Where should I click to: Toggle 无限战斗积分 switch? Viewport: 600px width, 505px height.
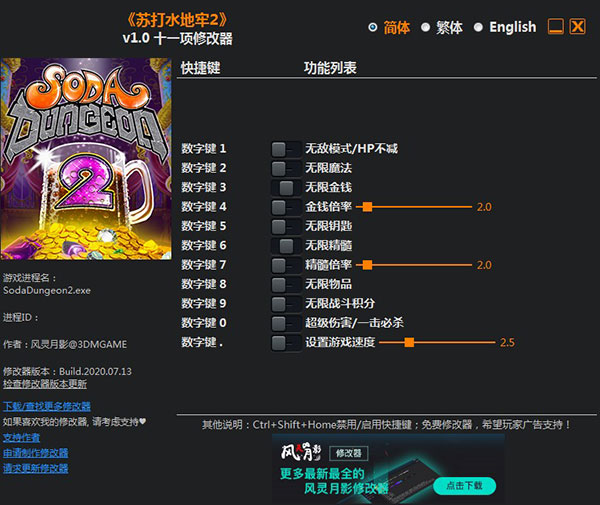pyautogui.click(x=286, y=304)
